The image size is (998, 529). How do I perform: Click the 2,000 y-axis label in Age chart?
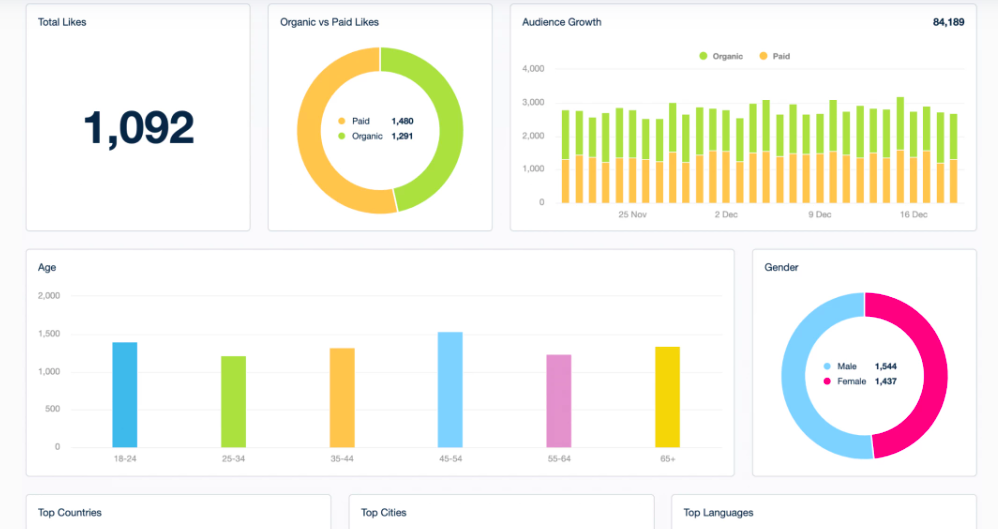[x=48, y=295]
